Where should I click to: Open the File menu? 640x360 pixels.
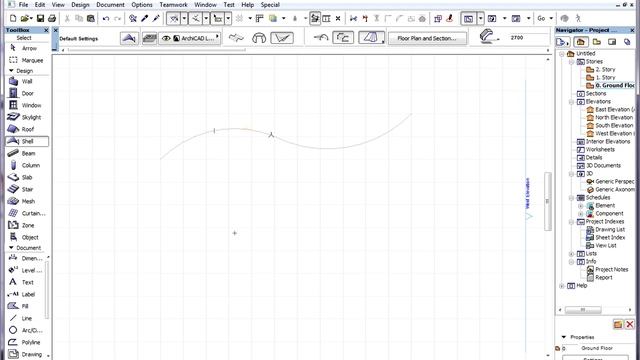point(23,4)
